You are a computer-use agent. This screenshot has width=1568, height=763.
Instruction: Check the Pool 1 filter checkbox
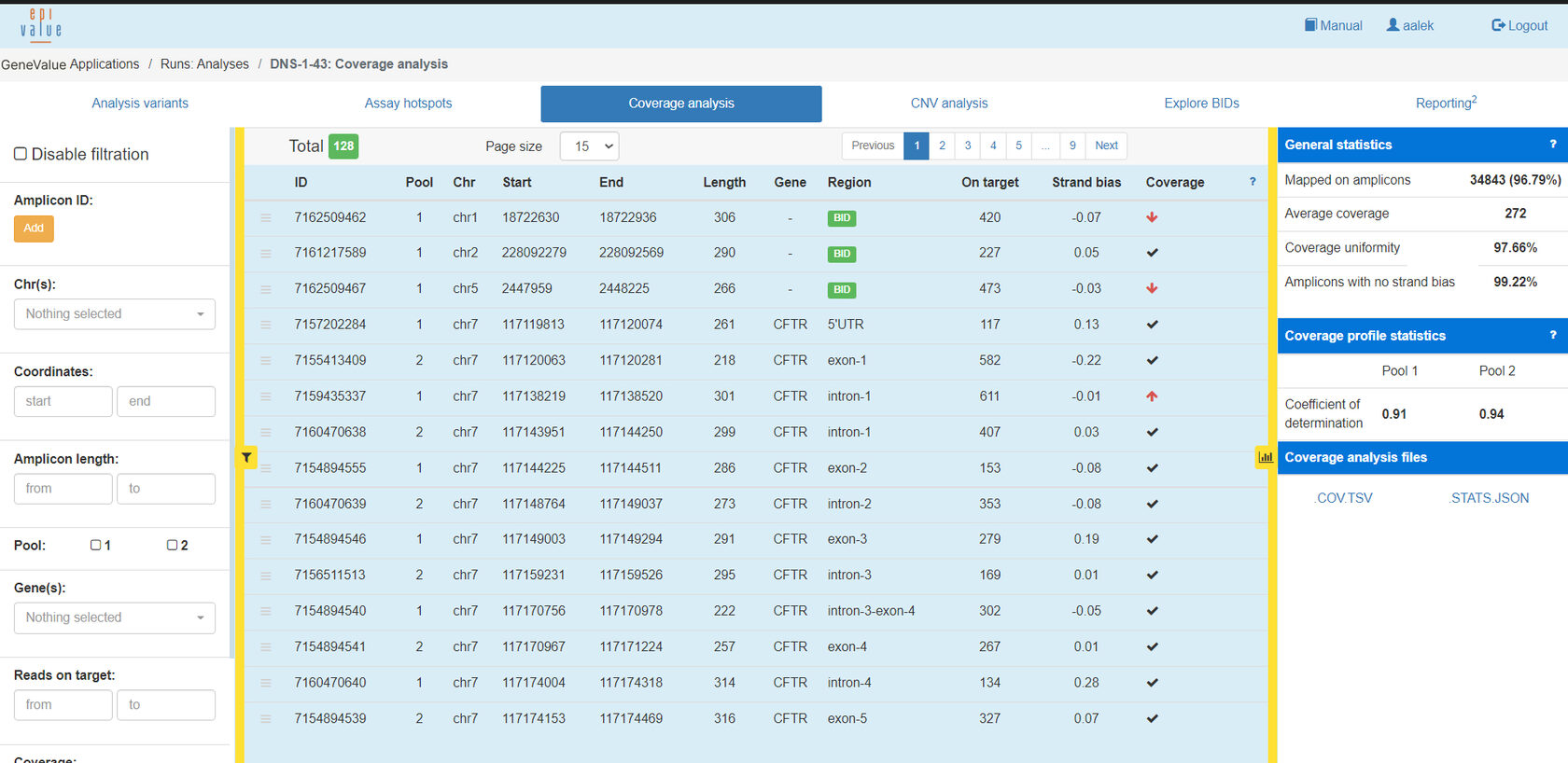pyautogui.click(x=95, y=545)
